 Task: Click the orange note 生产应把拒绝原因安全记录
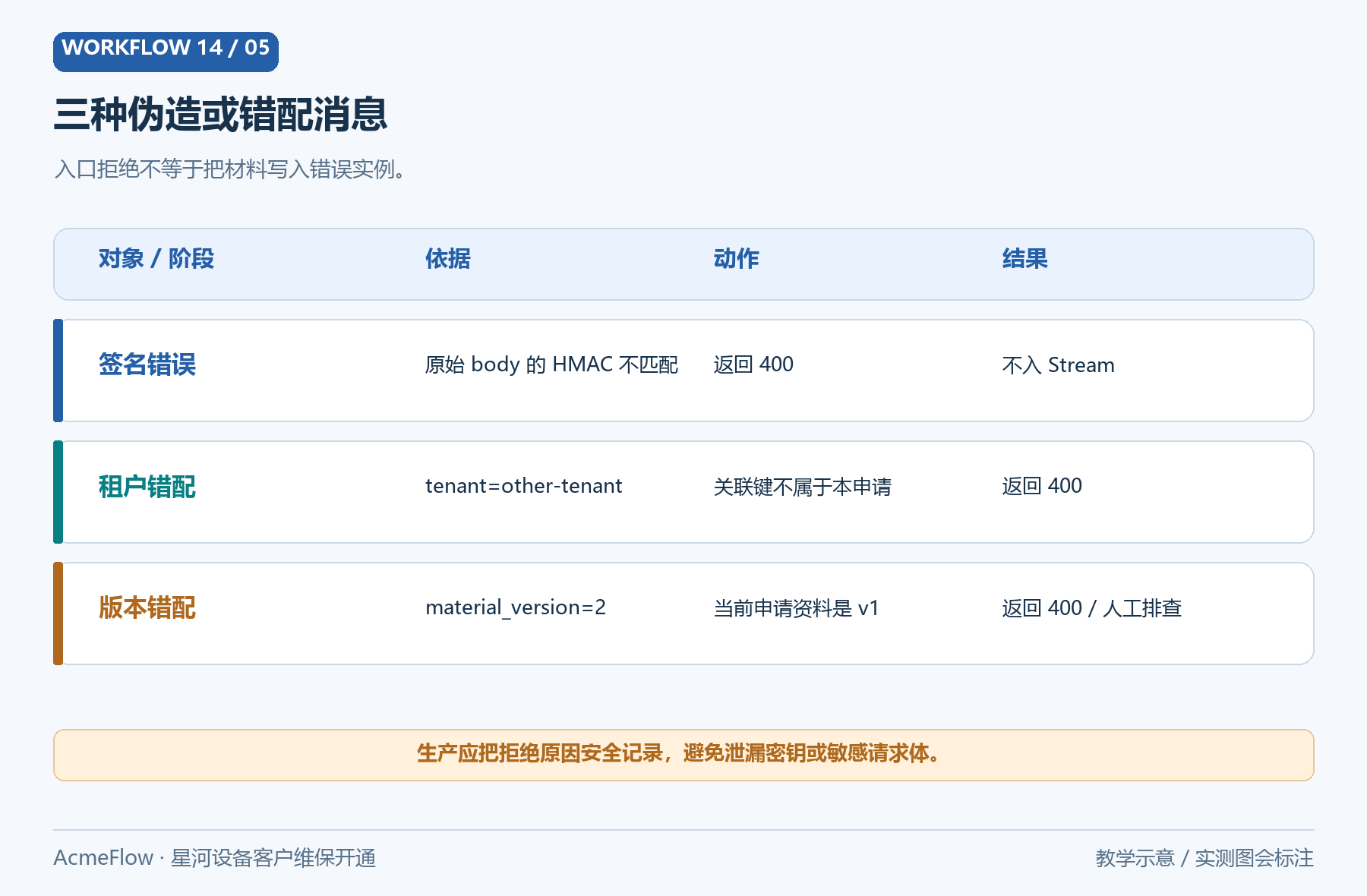click(x=683, y=755)
